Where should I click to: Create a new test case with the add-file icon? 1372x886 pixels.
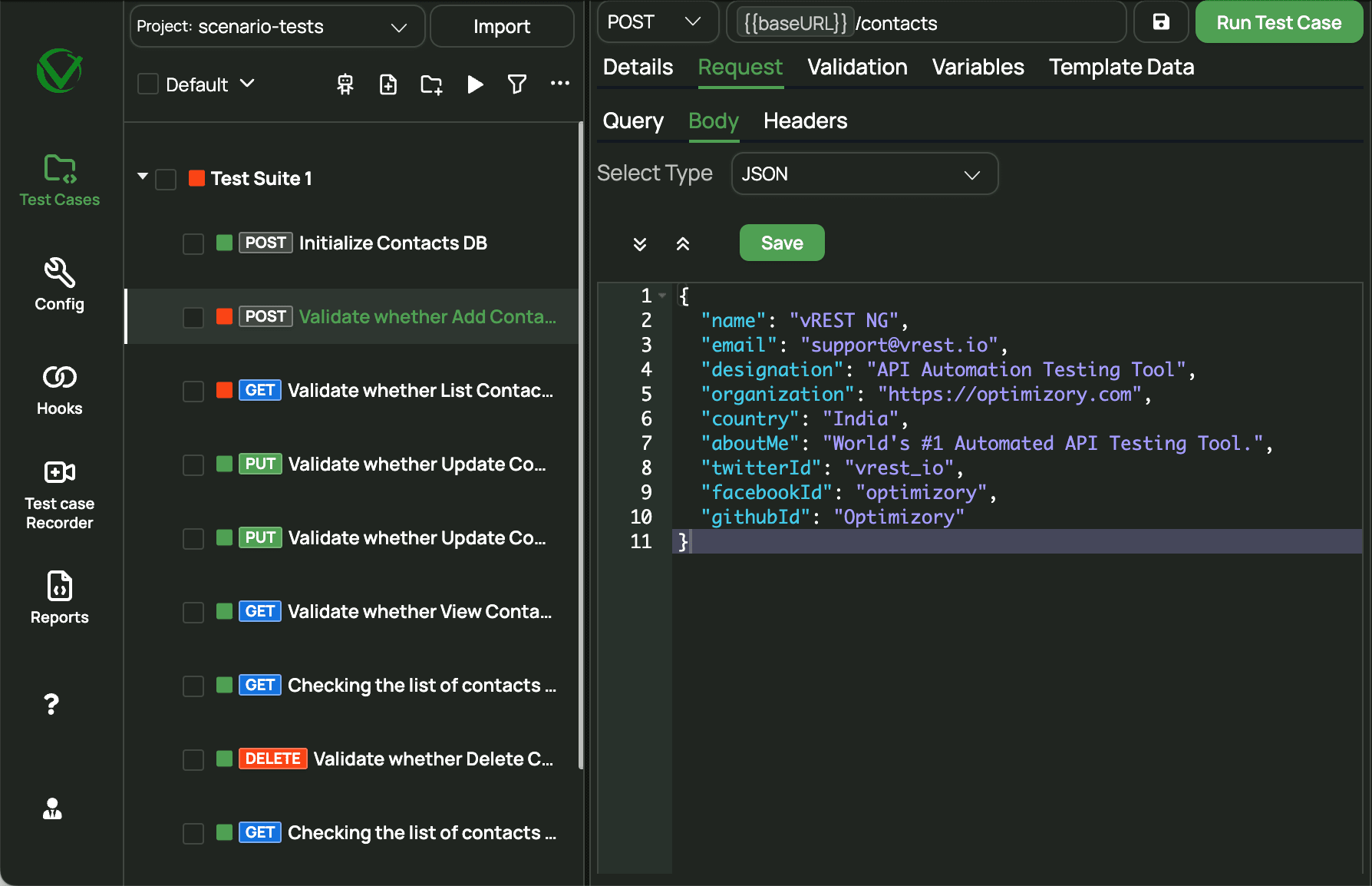click(x=388, y=85)
